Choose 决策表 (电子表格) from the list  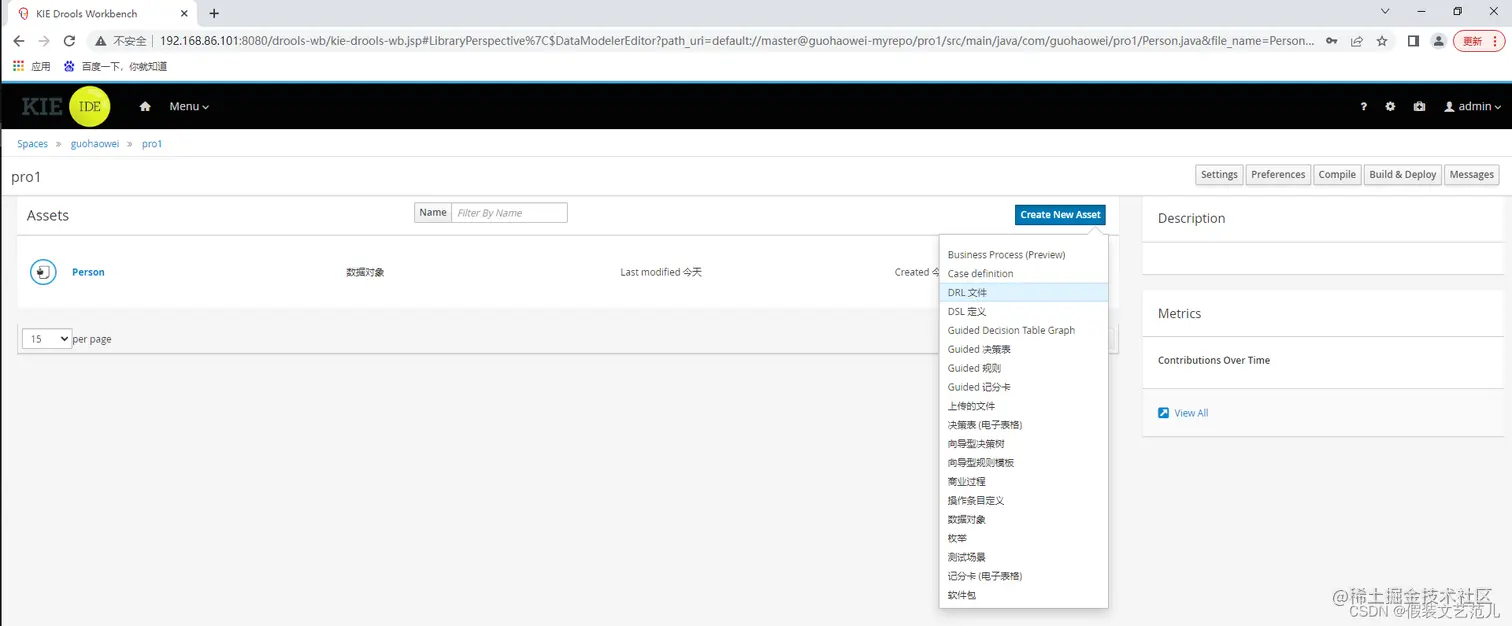pyautogui.click(x=1024, y=425)
